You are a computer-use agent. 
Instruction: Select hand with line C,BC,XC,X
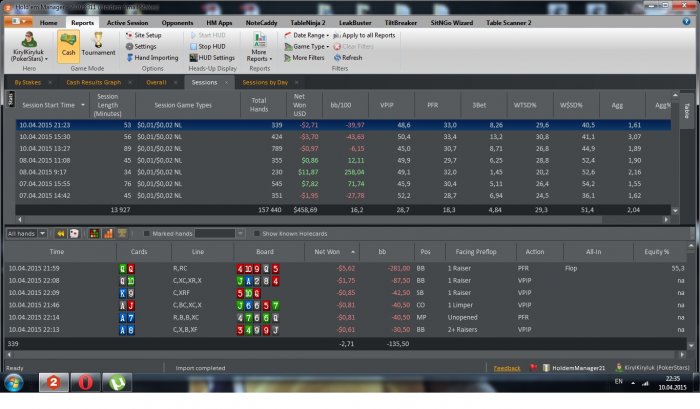pos(346,305)
